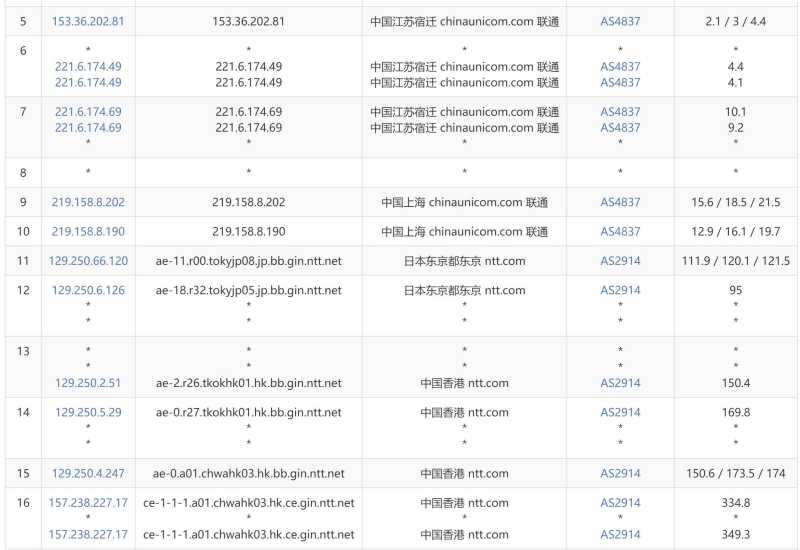Screen dimensions: 800x550
Task: Click the blue 153.36.202.81 IP link
Action: point(88,21)
